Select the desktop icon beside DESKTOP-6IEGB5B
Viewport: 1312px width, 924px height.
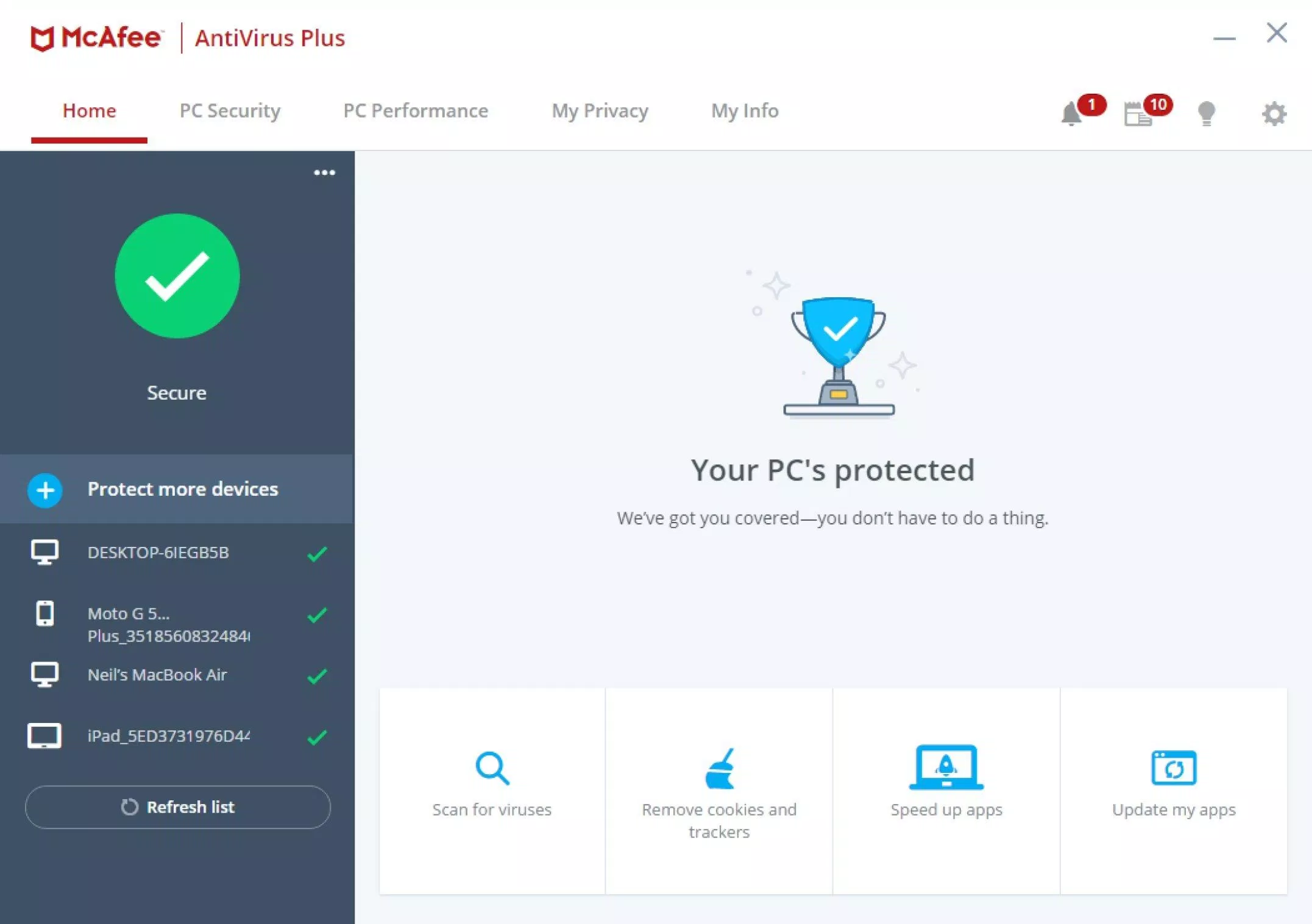coord(43,552)
